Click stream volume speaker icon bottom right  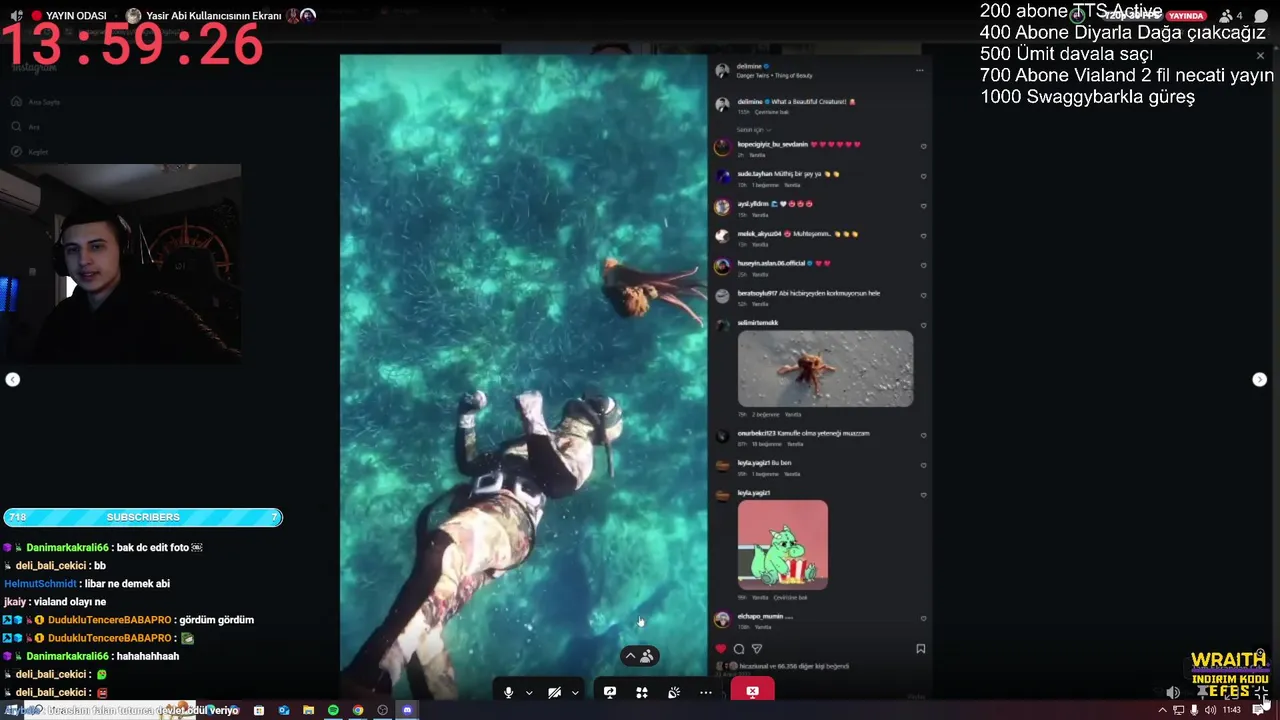point(1173,692)
